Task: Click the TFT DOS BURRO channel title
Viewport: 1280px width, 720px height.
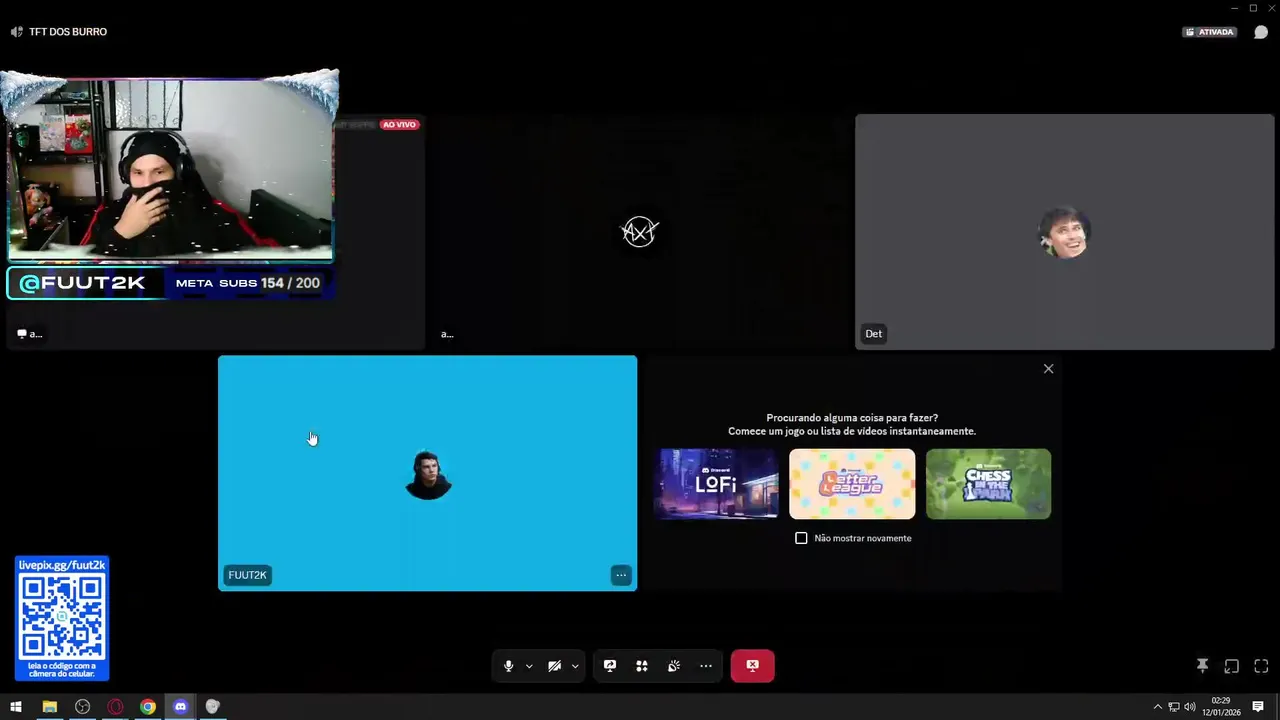Action: point(68,32)
